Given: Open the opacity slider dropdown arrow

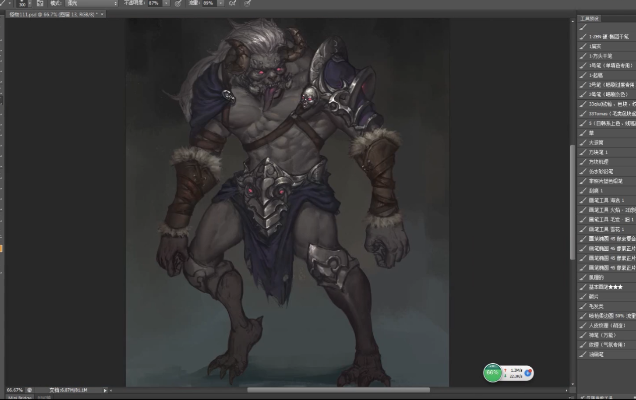Looking at the screenshot, I should pos(166,3).
